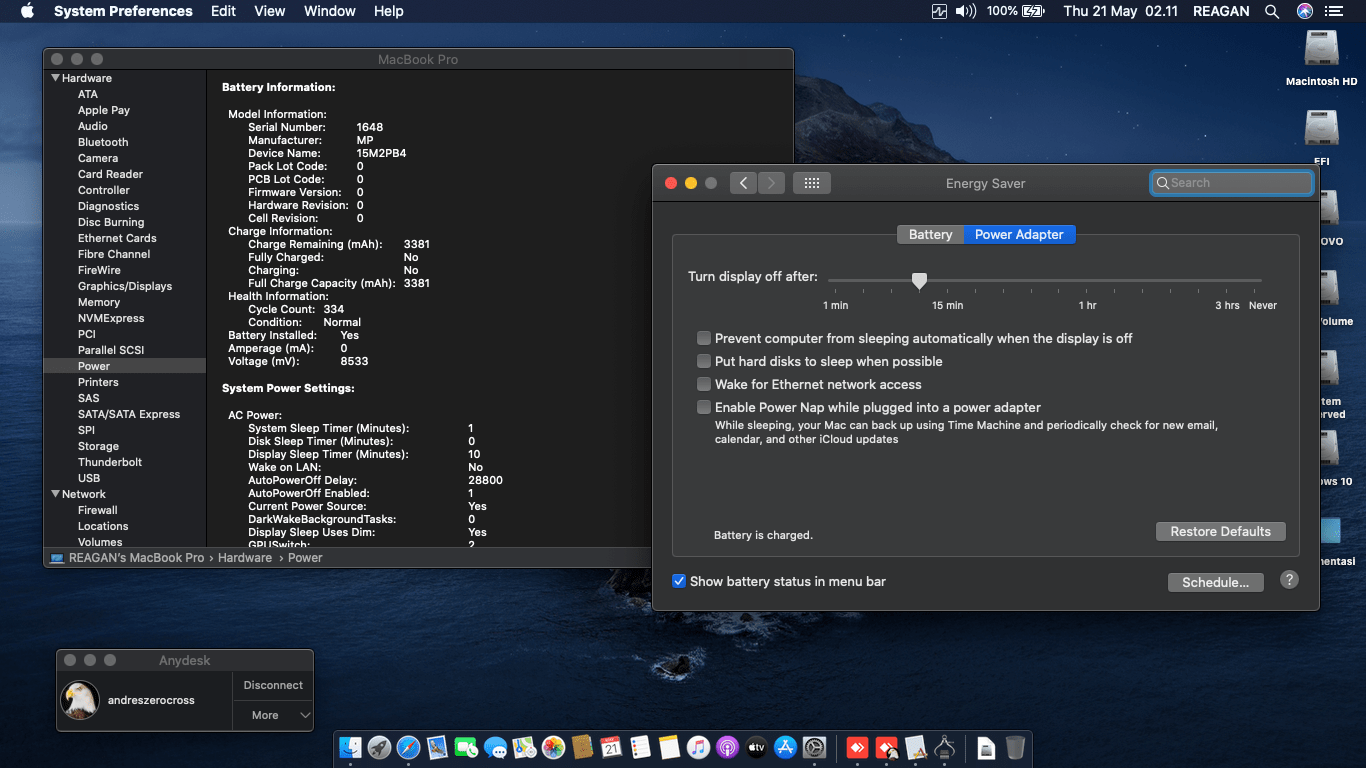Open Spotlight search in menu bar
The width and height of the screenshot is (1366, 768).
coord(1272,11)
